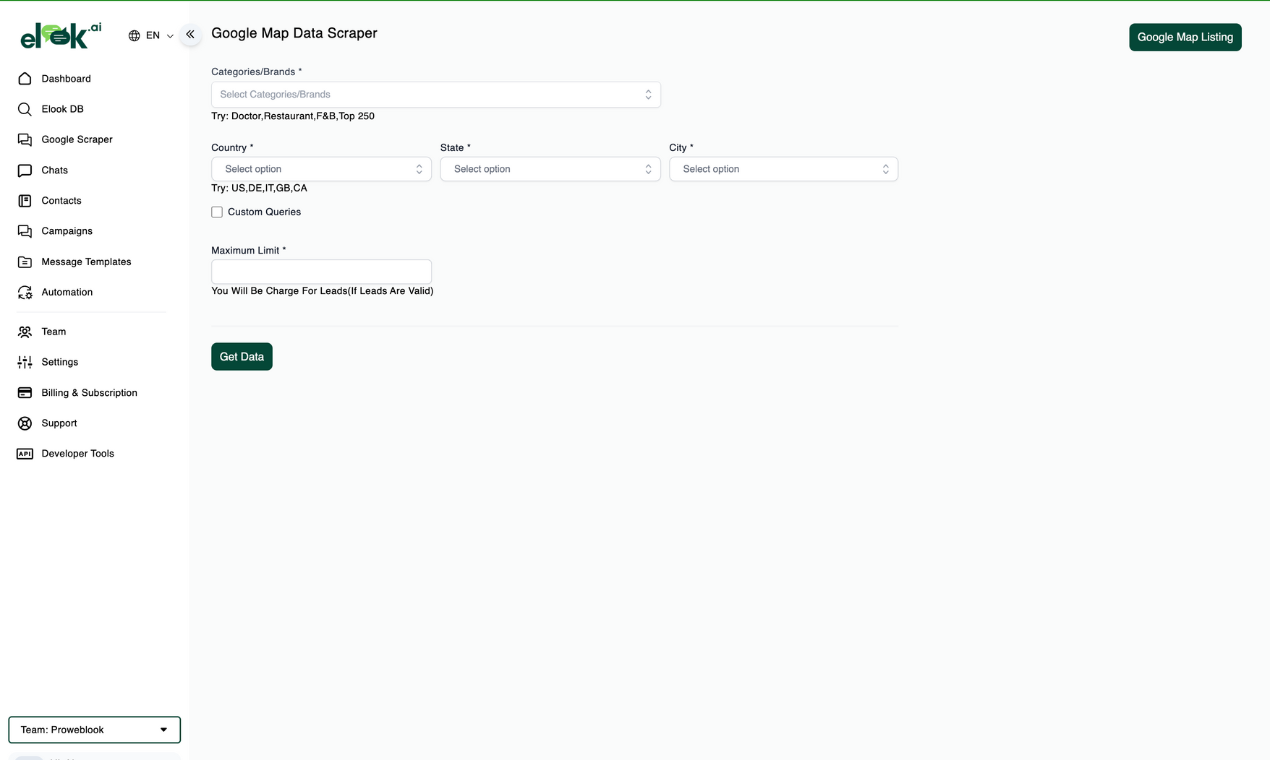Open Team page

point(54,332)
